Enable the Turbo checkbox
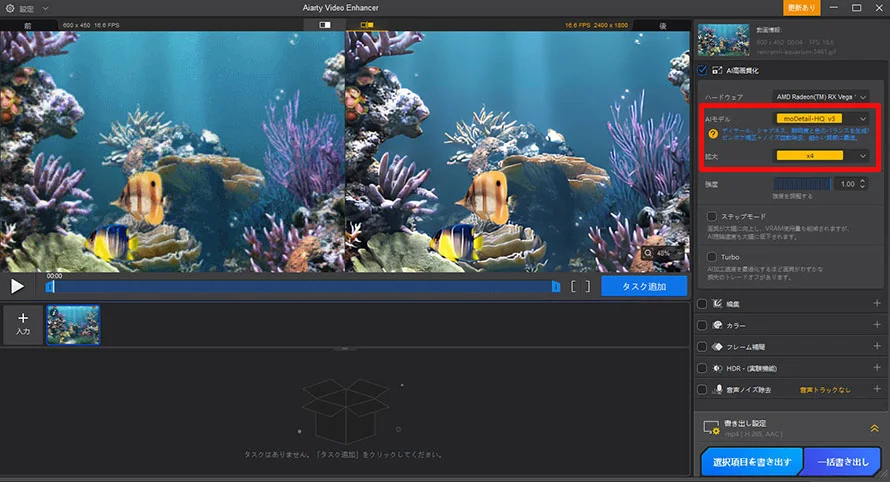The image size is (890, 482). click(x=711, y=257)
